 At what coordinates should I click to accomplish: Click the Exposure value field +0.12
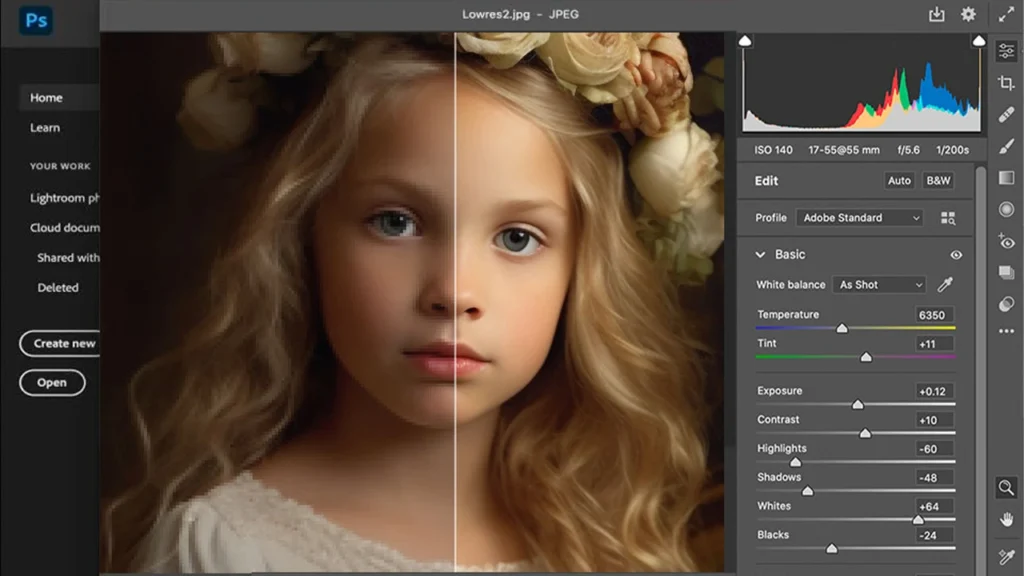pos(934,392)
